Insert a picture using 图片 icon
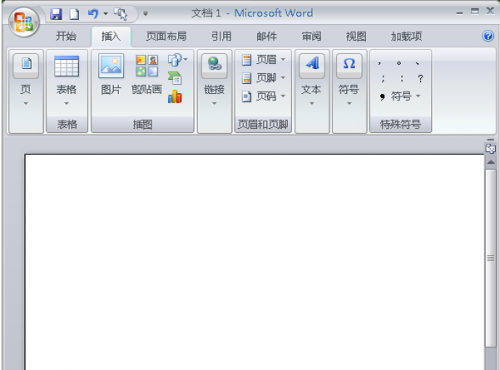500x370 pixels. [111, 65]
